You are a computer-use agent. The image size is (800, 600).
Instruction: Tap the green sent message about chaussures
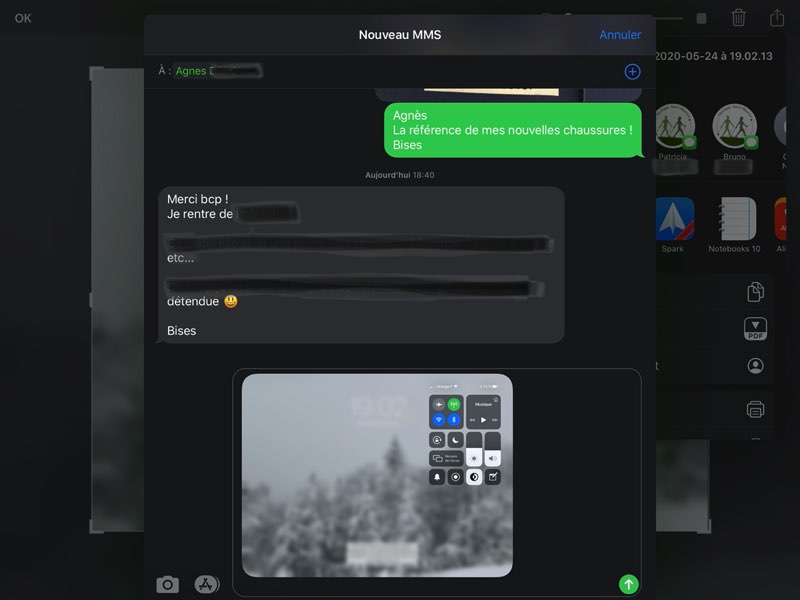pyautogui.click(x=512, y=130)
